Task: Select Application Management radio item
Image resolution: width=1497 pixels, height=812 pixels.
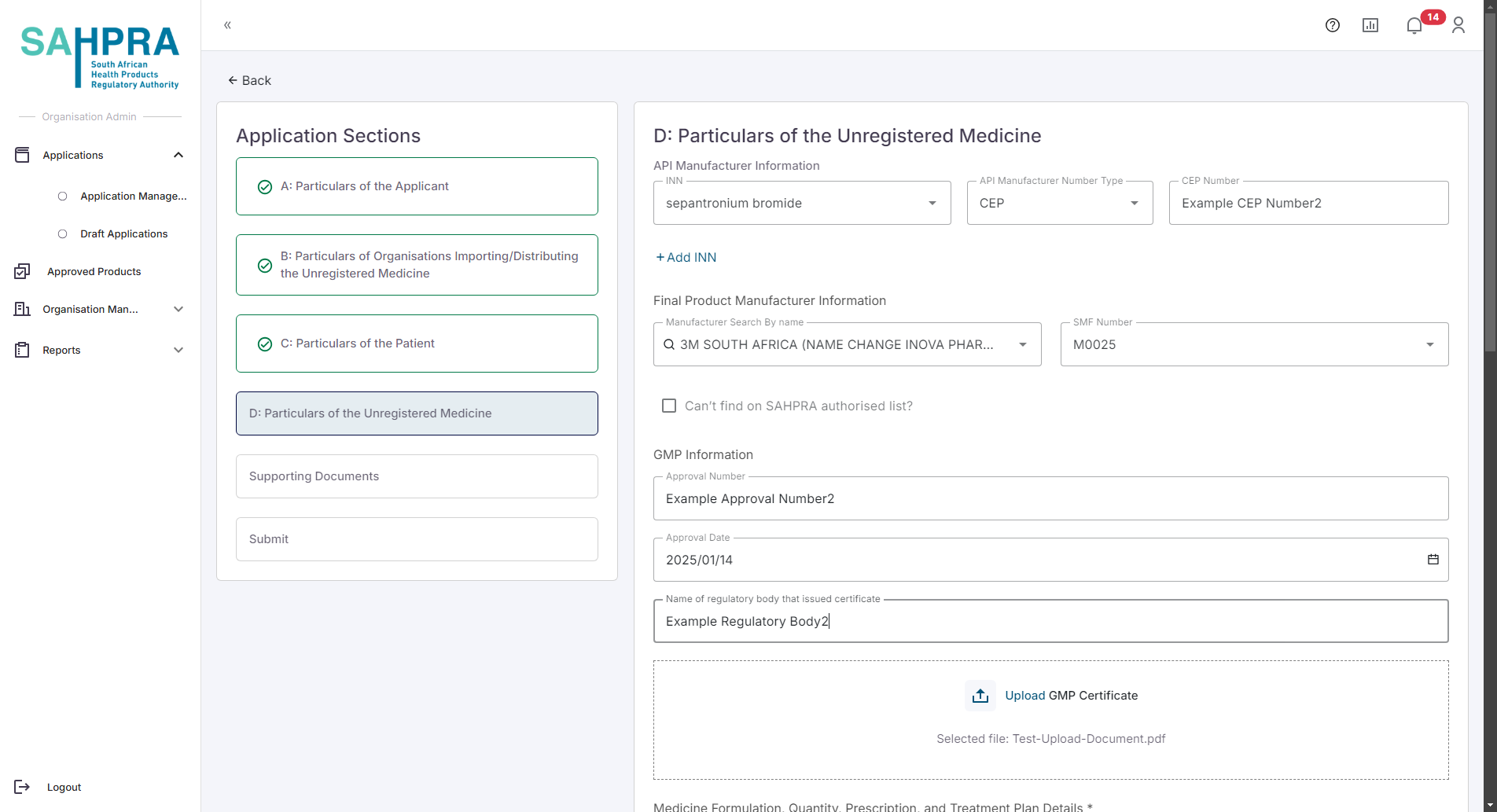Action: click(63, 196)
